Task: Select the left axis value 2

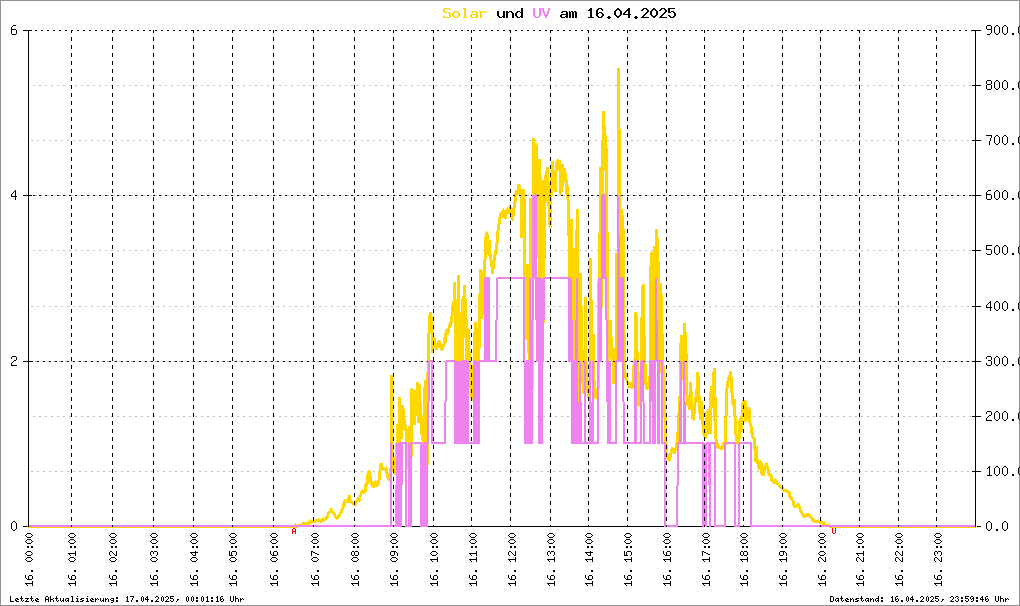Action: tap(13, 361)
